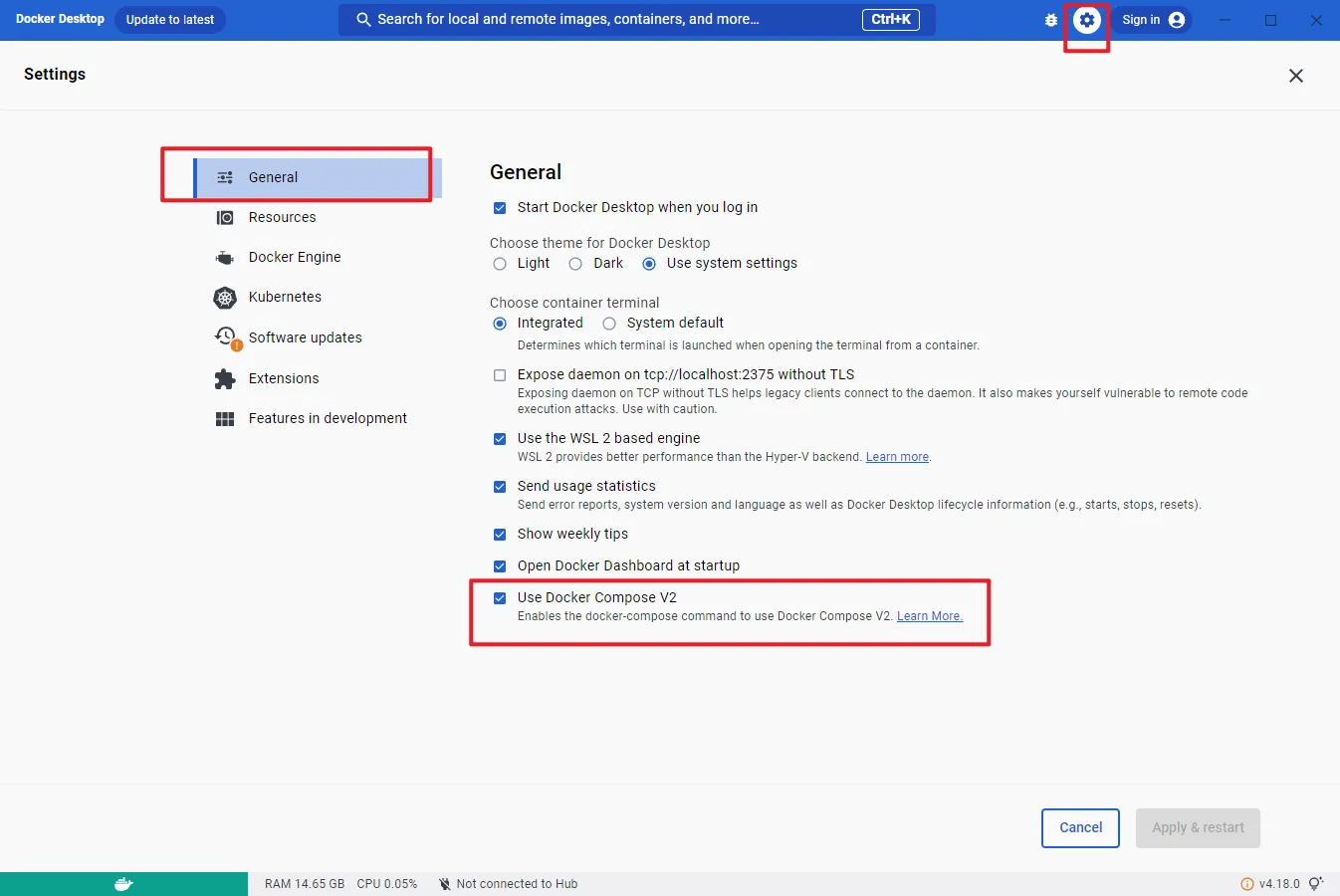1340x896 pixels.
Task: Click the lightbulb feedback icon
Action: click(x=1316, y=884)
